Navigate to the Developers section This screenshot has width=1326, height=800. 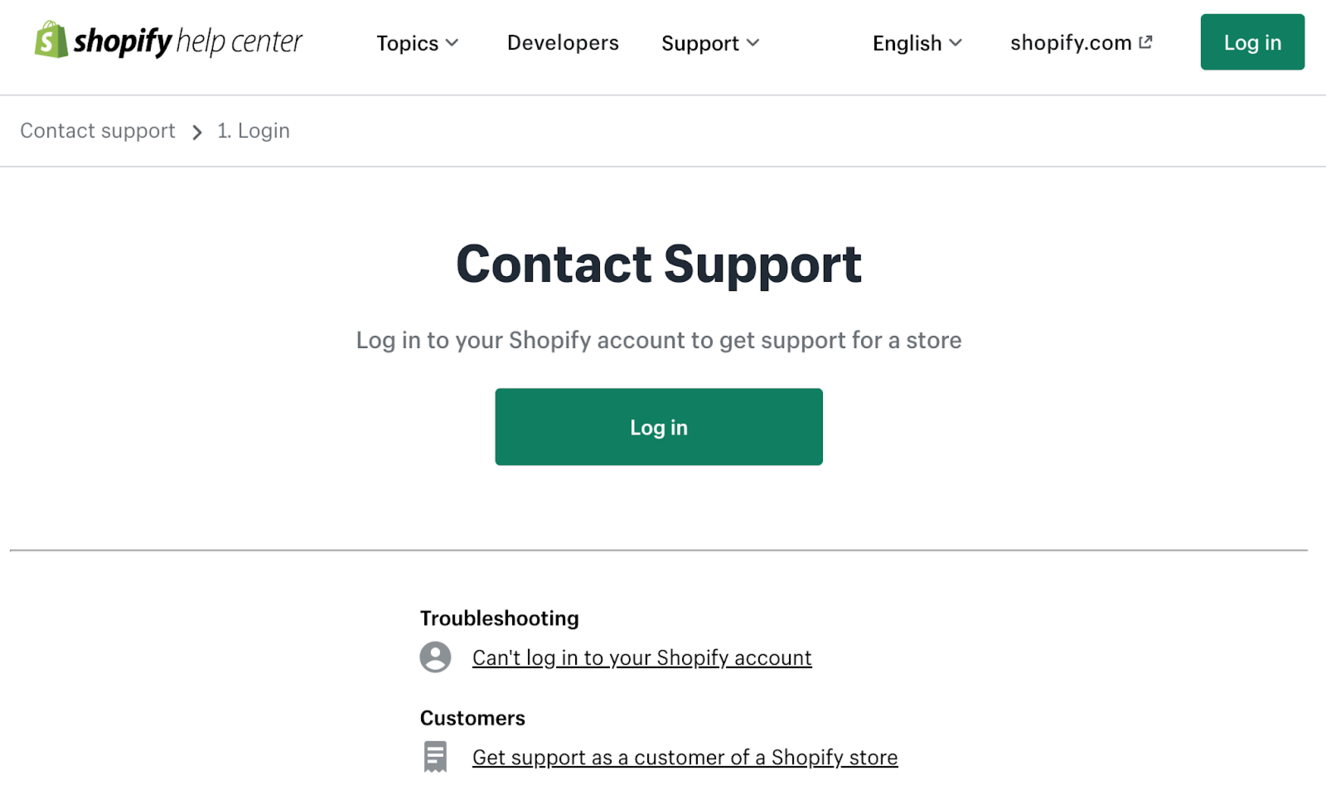562,43
